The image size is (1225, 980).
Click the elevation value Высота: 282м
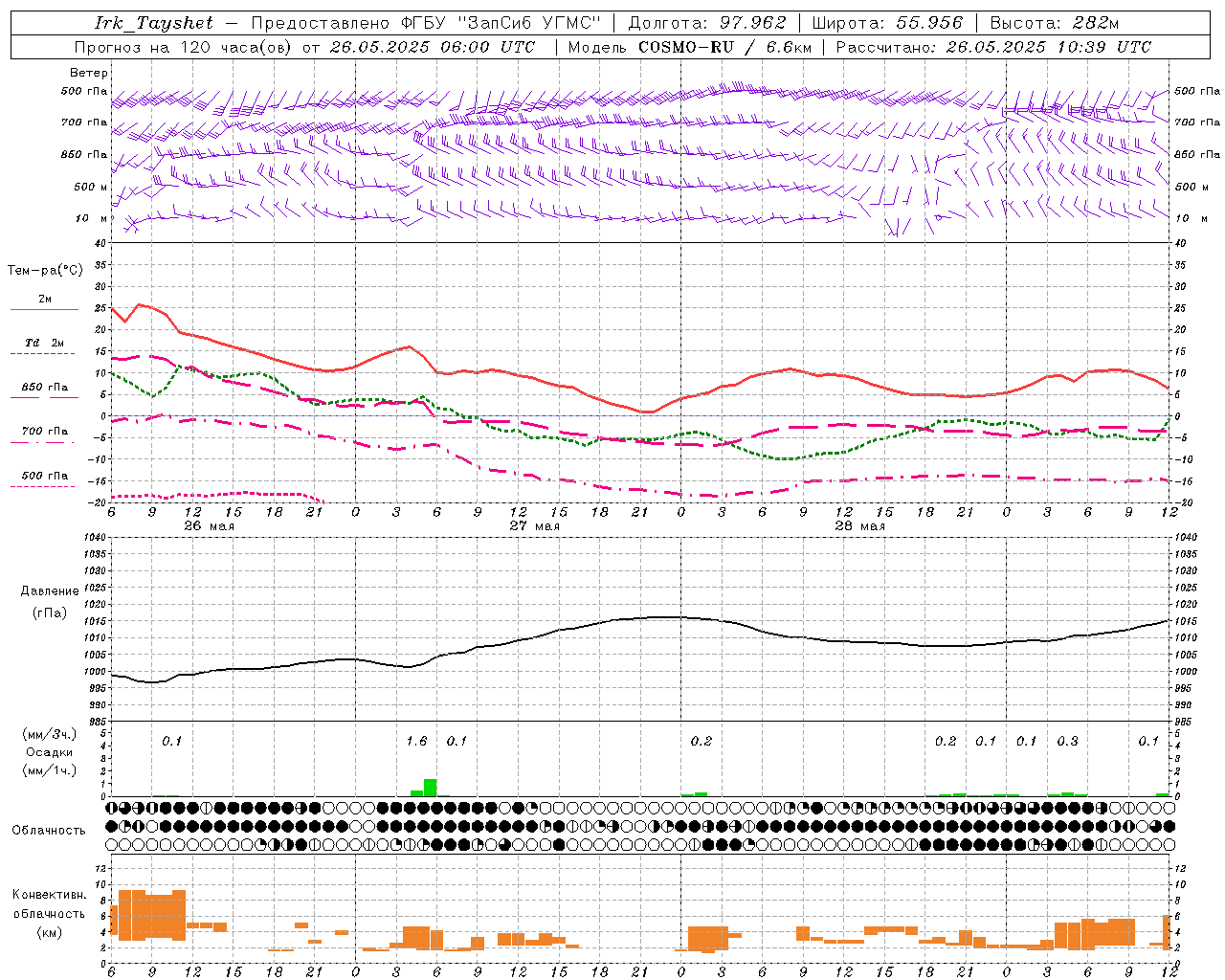point(1055,23)
